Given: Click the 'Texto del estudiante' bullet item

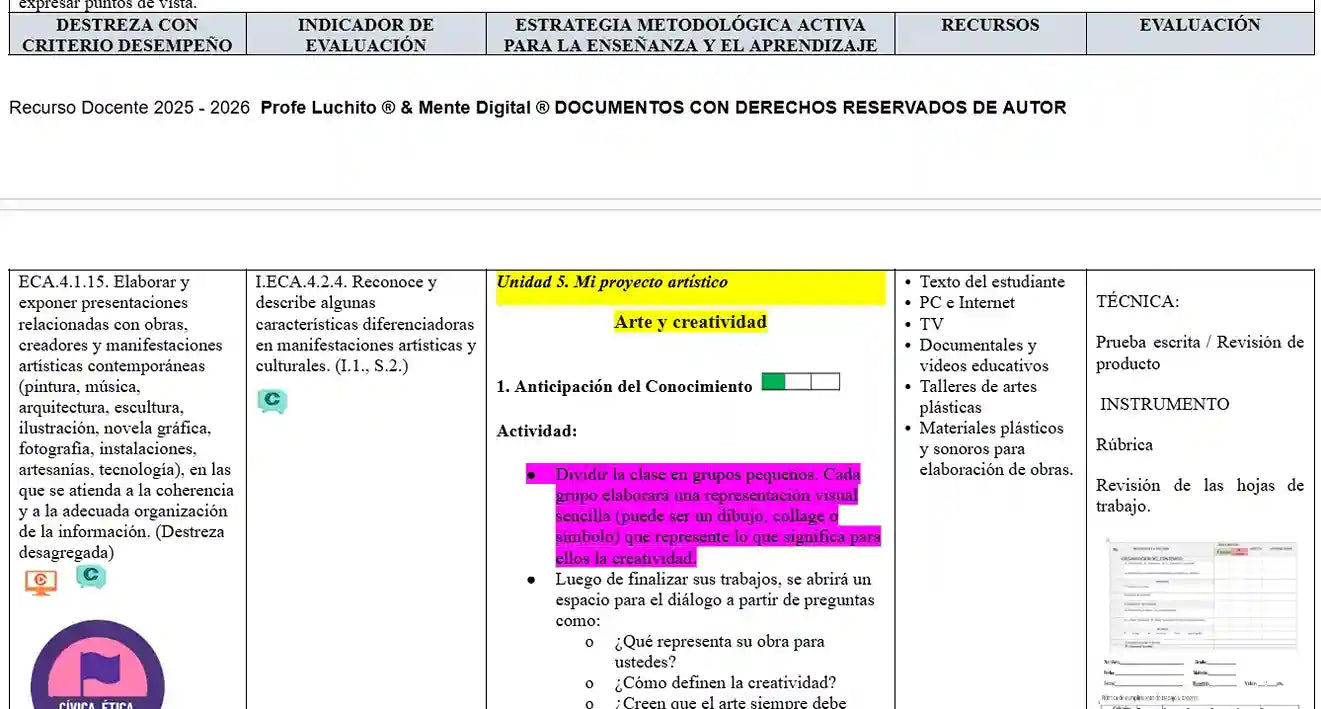Looking at the screenshot, I should [992, 282].
